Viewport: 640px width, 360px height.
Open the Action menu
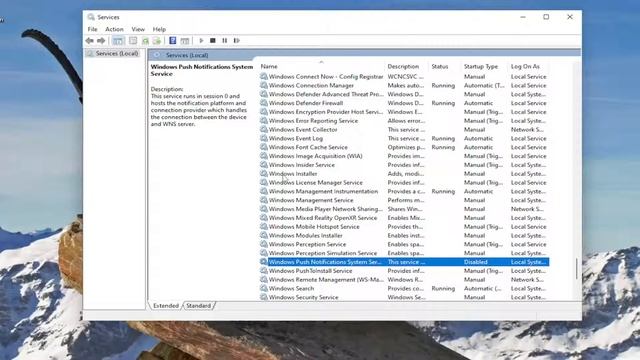coord(114,29)
